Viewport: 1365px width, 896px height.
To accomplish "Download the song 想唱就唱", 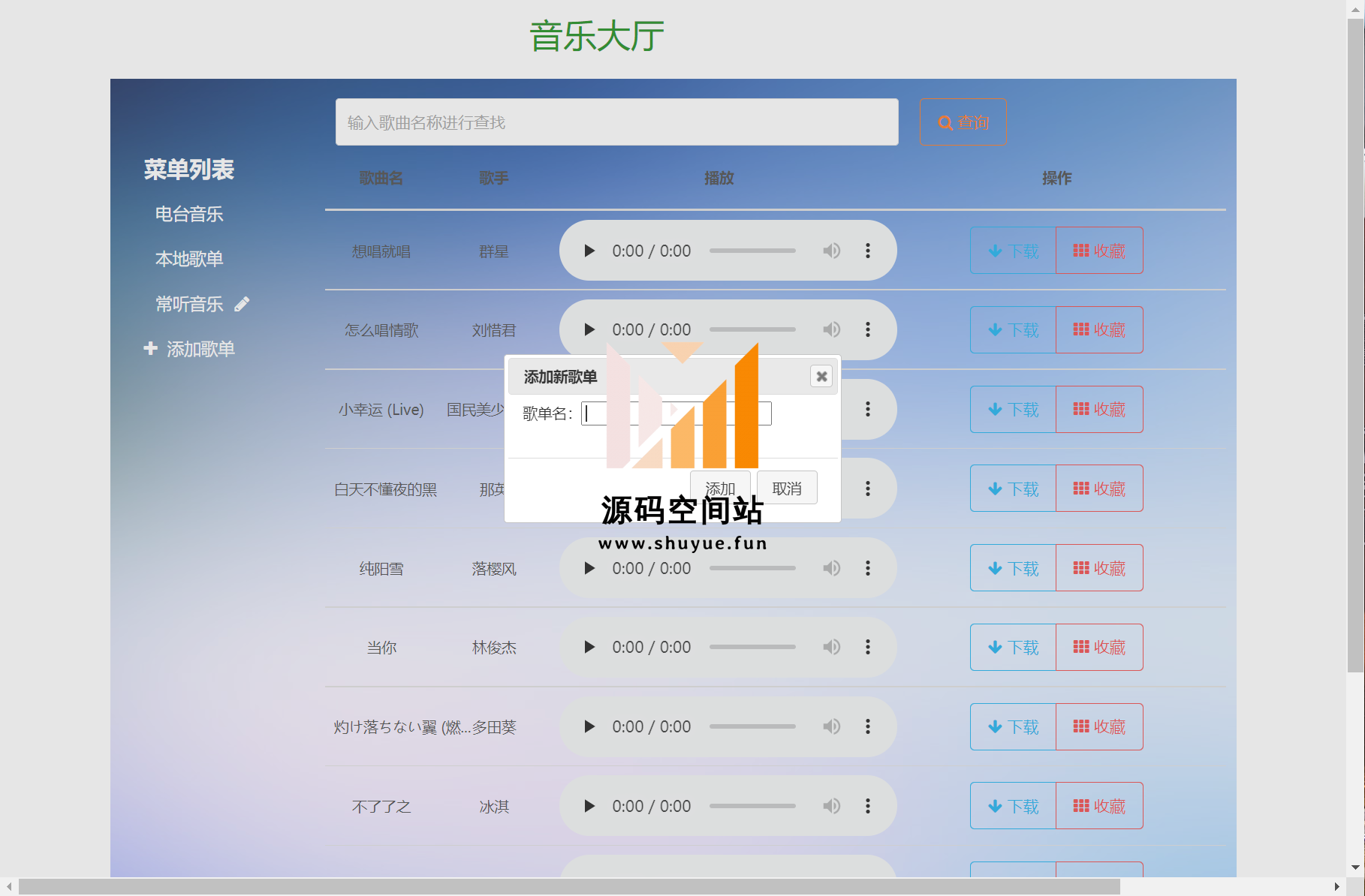I will pyautogui.click(x=1013, y=251).
